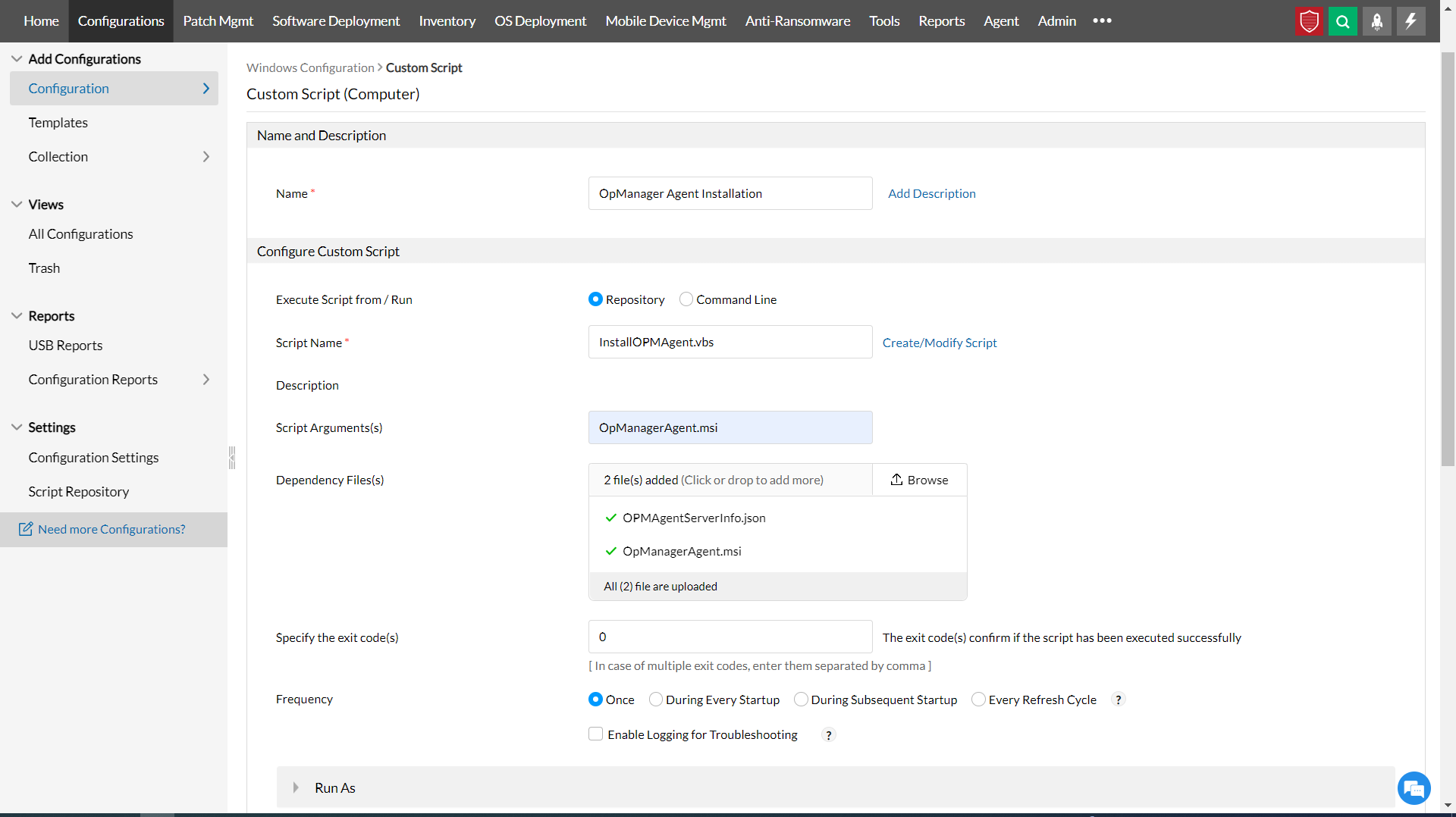Click the Frequency help question mark icon

pos(1118,700)
